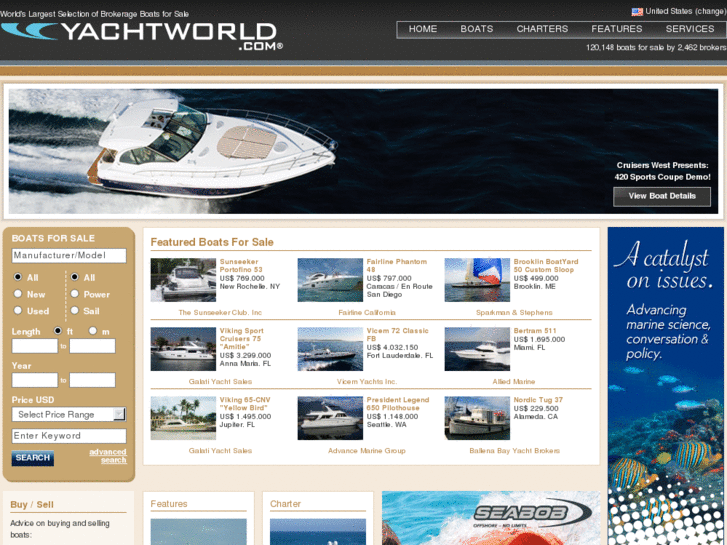Visit the Vicem Yachts Inc. broker link
This screenshot has height=545, width=727.
[x=367, y=382]
